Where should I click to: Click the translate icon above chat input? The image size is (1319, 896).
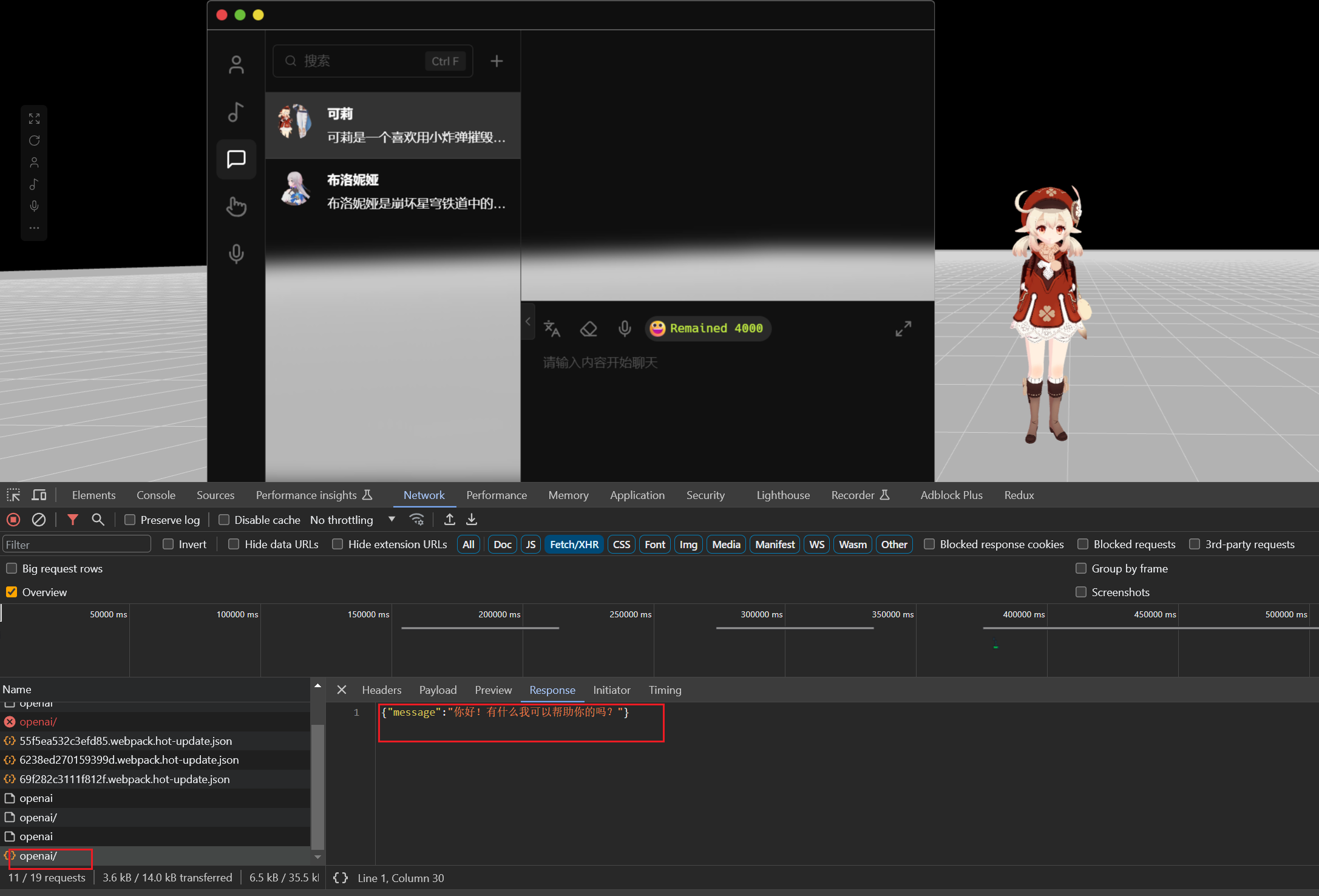tap(552, 328)
